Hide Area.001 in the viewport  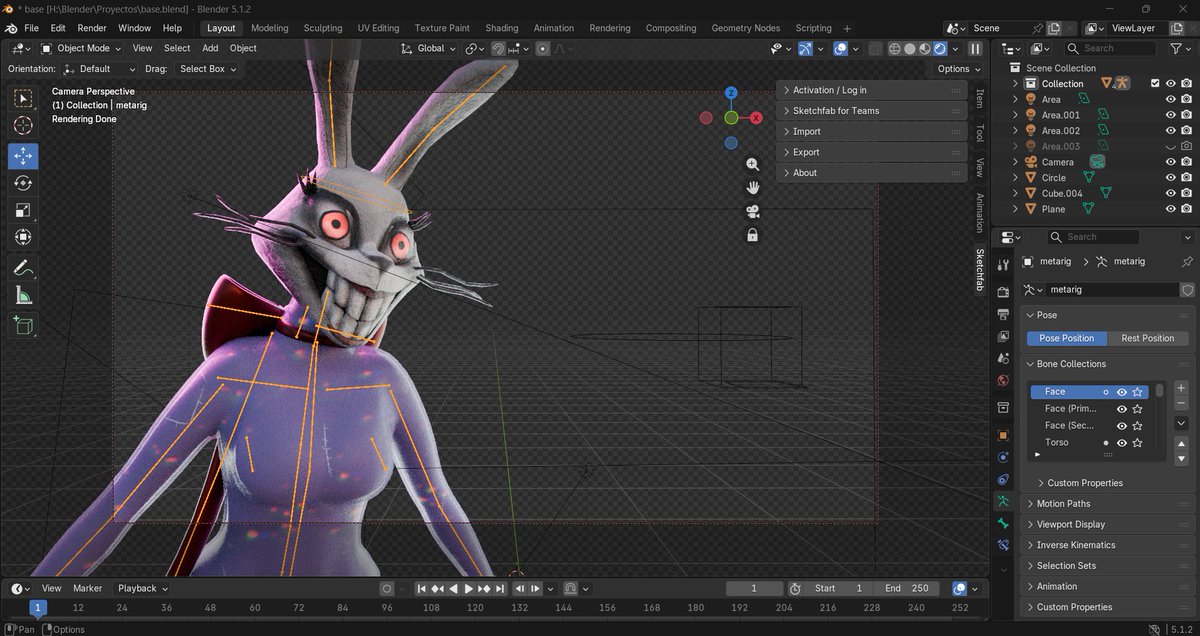pos(1171,115)
